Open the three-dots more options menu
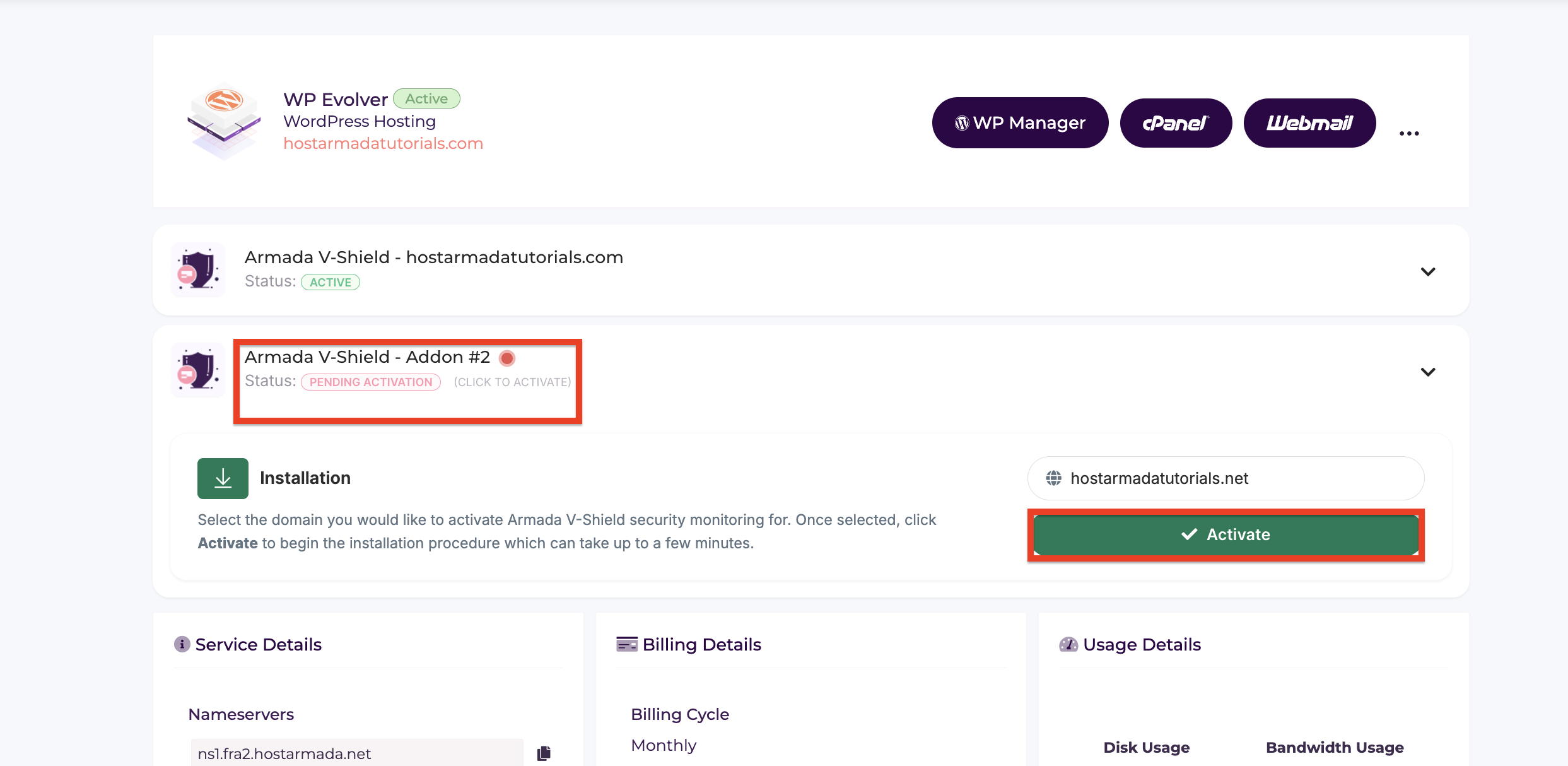Screen dimensions: 1568x766 [1409, 133]
